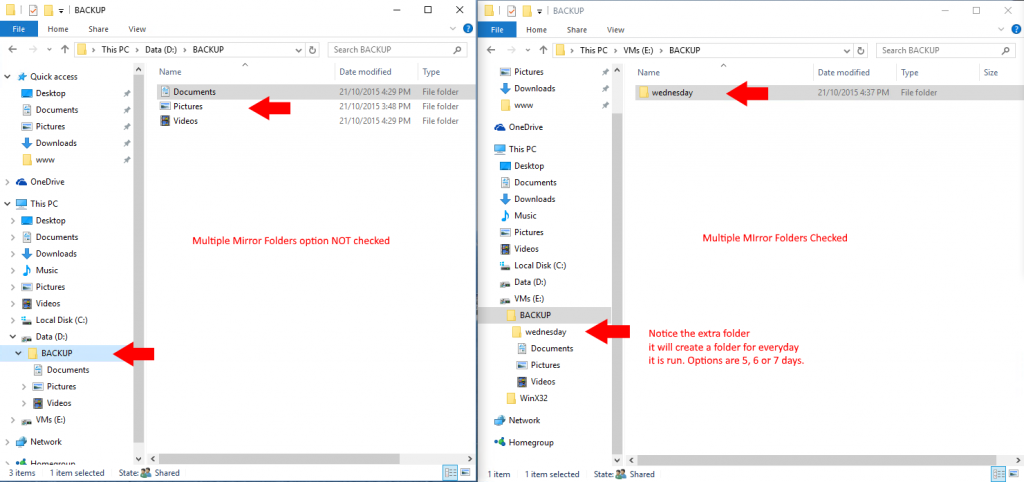Viewport: 1024px width, 482px height.
Task: Open File tab in left BACKUP window
Action: (x=19, y=29)
